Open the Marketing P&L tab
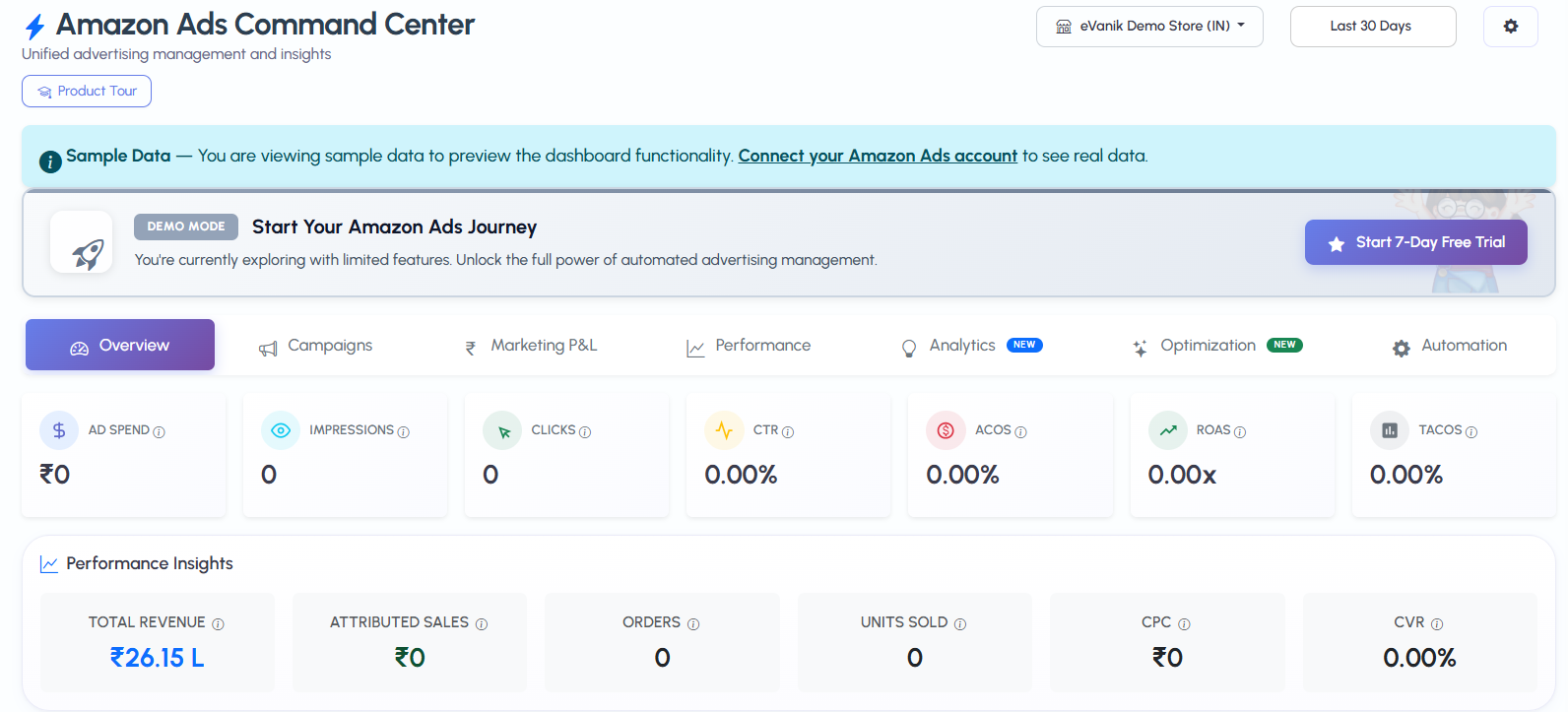 (x=531, y=346)
